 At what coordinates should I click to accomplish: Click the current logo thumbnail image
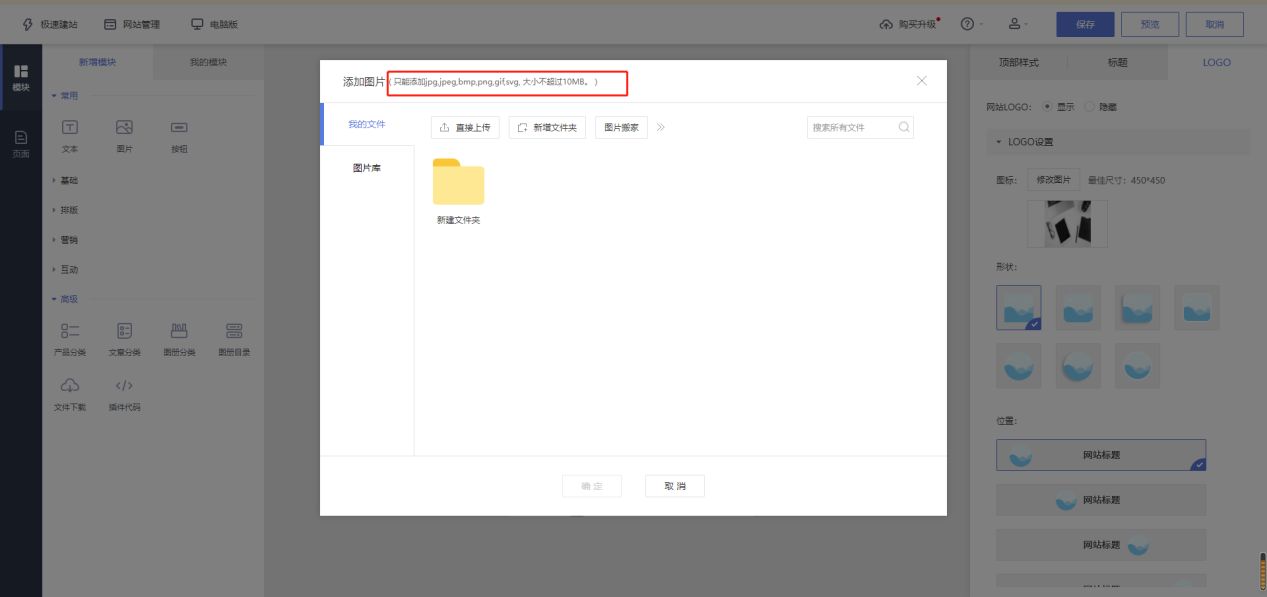(1067, 223)
